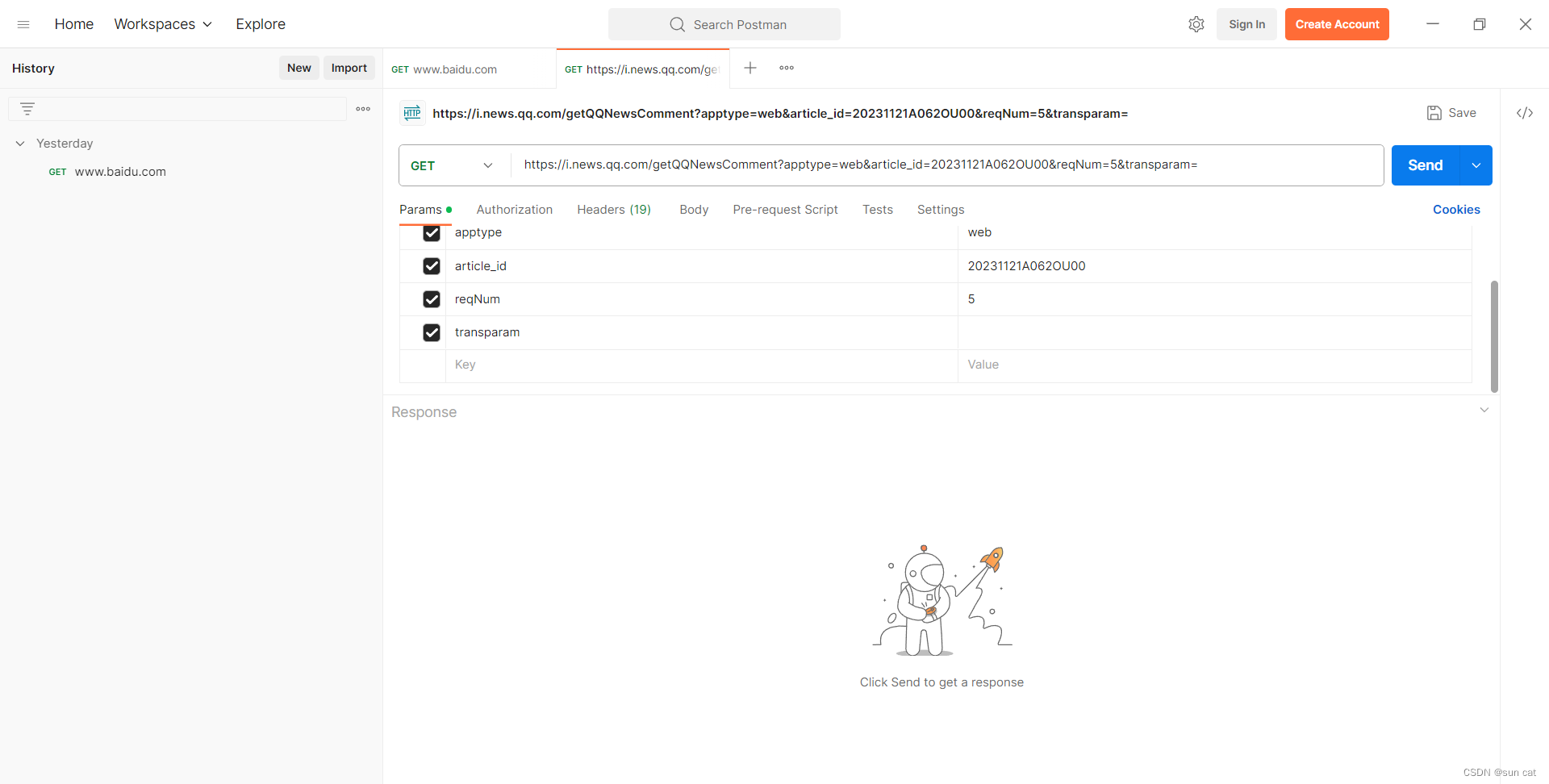Switch to the Params tab

tap(425, 210)
